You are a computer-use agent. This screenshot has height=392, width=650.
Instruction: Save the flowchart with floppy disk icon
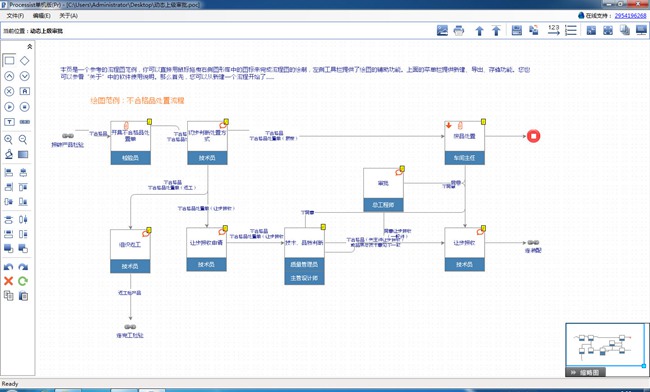pyautogui.click(x=517, y=30)
